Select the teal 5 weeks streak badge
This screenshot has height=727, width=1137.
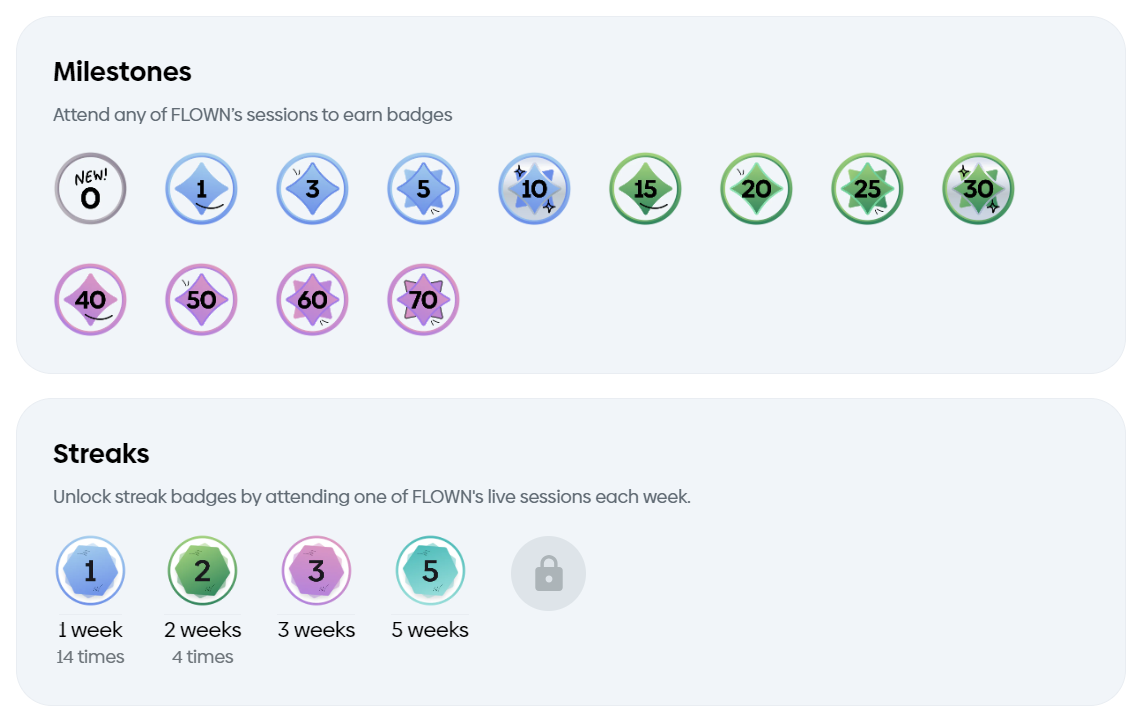pos(430,570)
